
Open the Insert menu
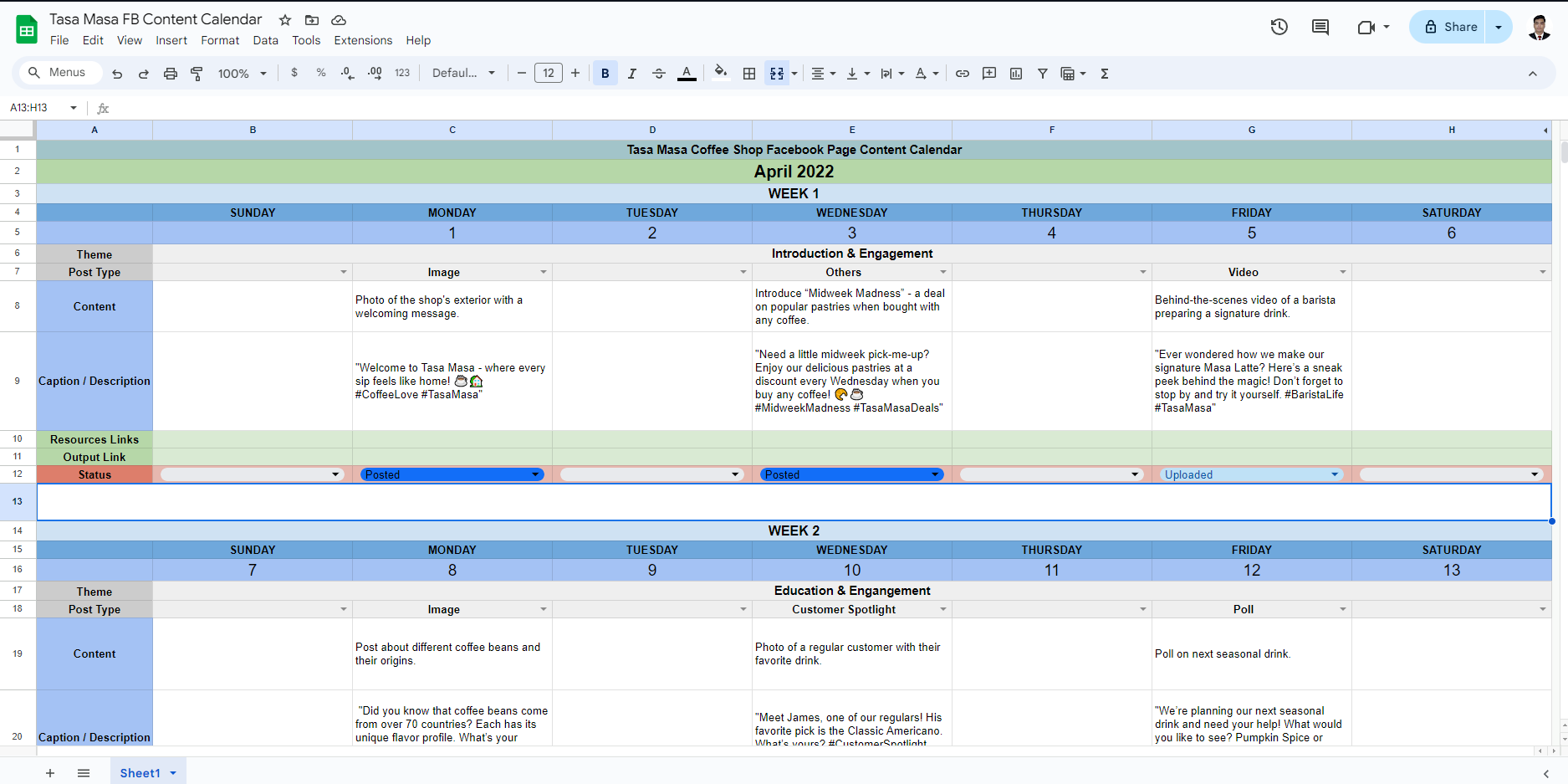point(171,40)
